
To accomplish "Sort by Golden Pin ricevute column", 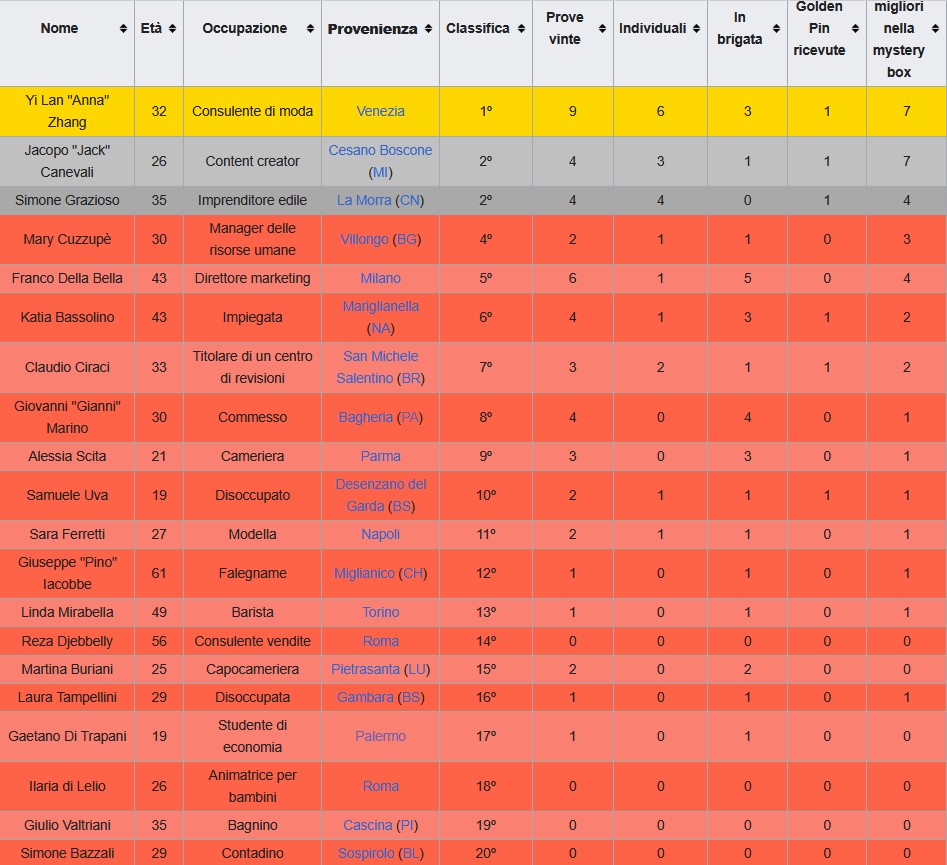I will (856, 28).
